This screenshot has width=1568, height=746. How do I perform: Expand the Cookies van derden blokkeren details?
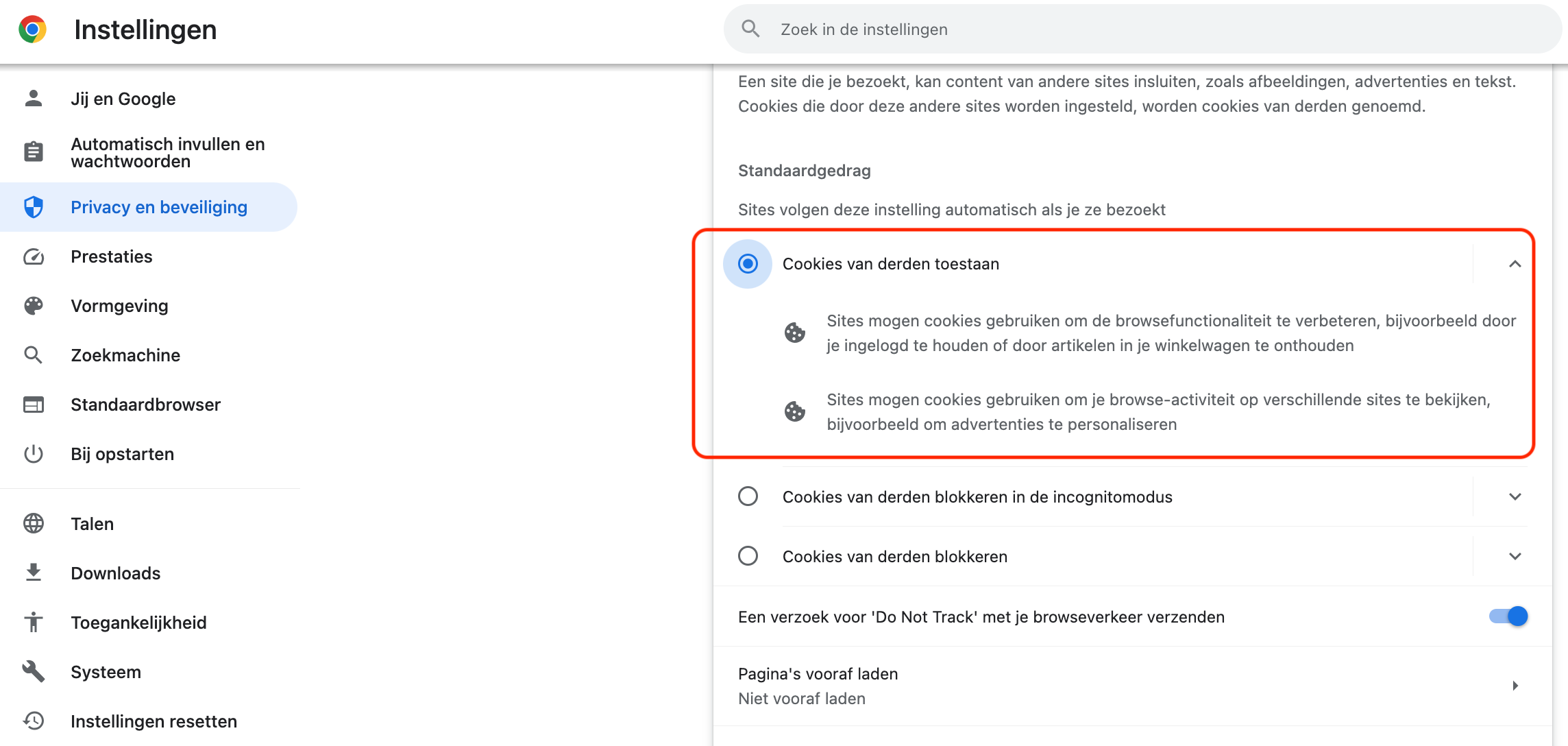(1515, 556)
